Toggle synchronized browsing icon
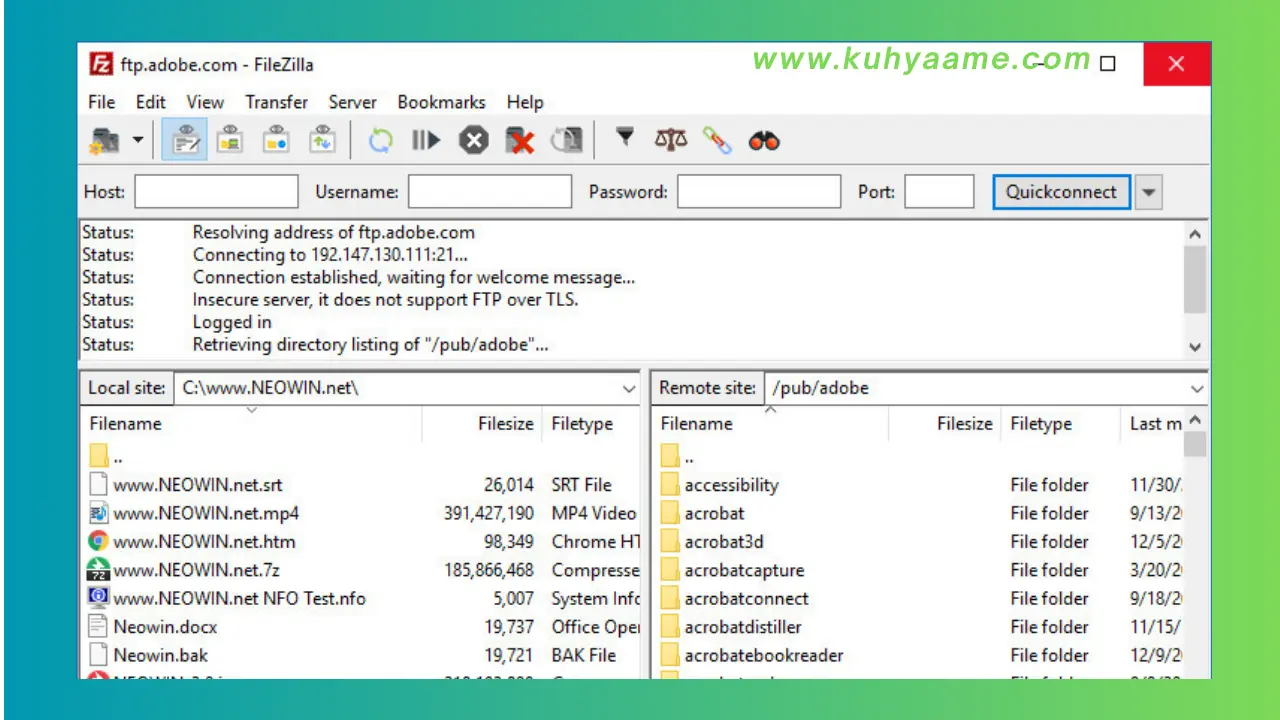Screen dimensions: 1280x720 pos(717,141)
